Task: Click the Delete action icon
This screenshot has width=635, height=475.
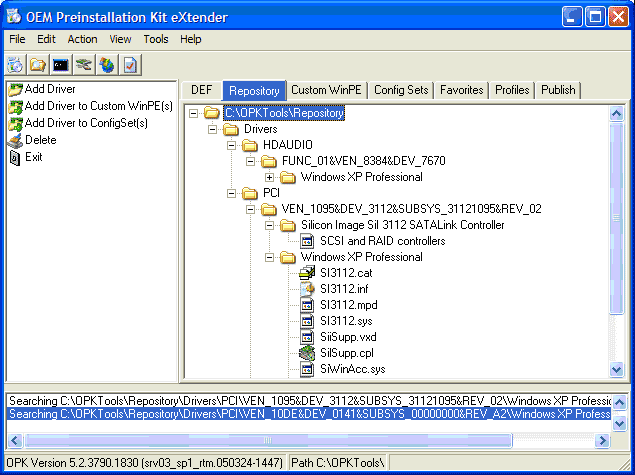Action: point(15,141)
